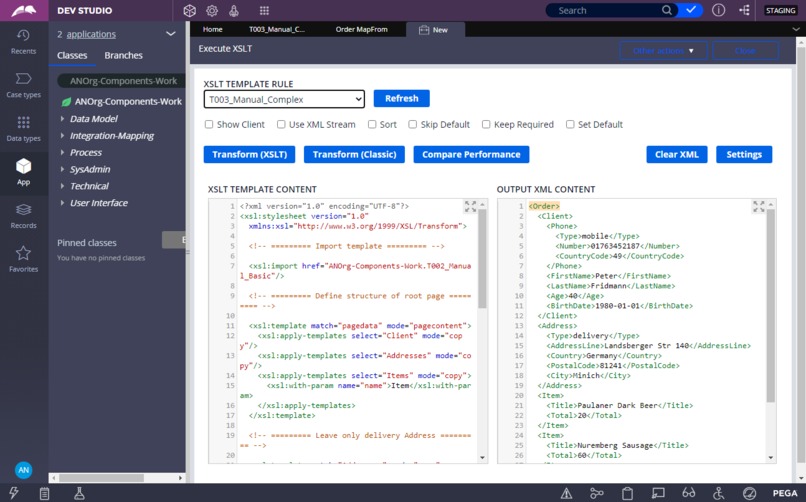Open the tab overflow chevron at right
This screenshot has height=502, width=806.
click(796, 29)
